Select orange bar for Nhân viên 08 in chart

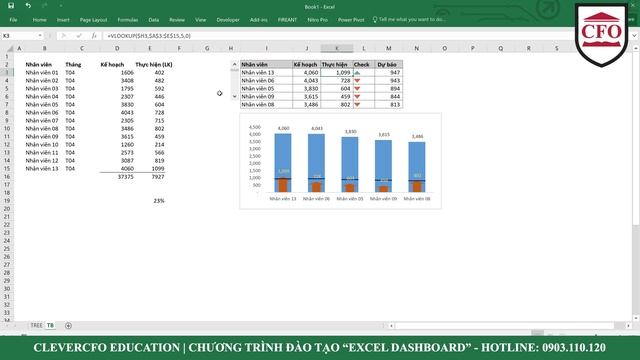(x=417, y=187)
